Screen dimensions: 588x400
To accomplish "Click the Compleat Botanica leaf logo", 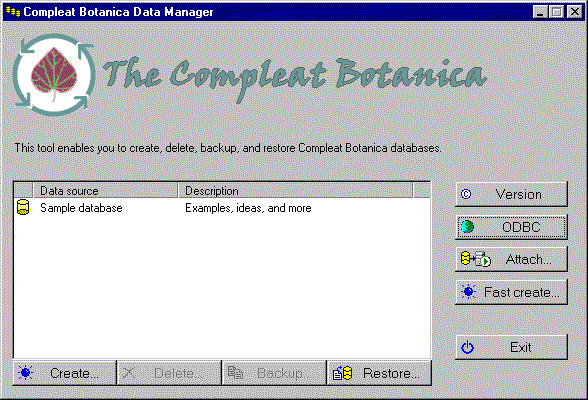I will click(x=54, y=74).
